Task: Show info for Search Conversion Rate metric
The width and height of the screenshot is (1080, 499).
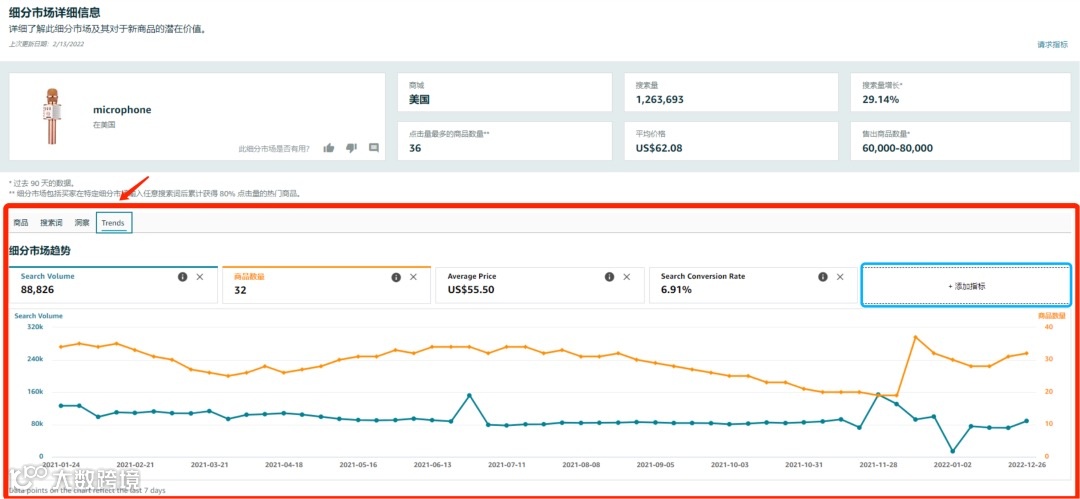Action: click(823, 276)
